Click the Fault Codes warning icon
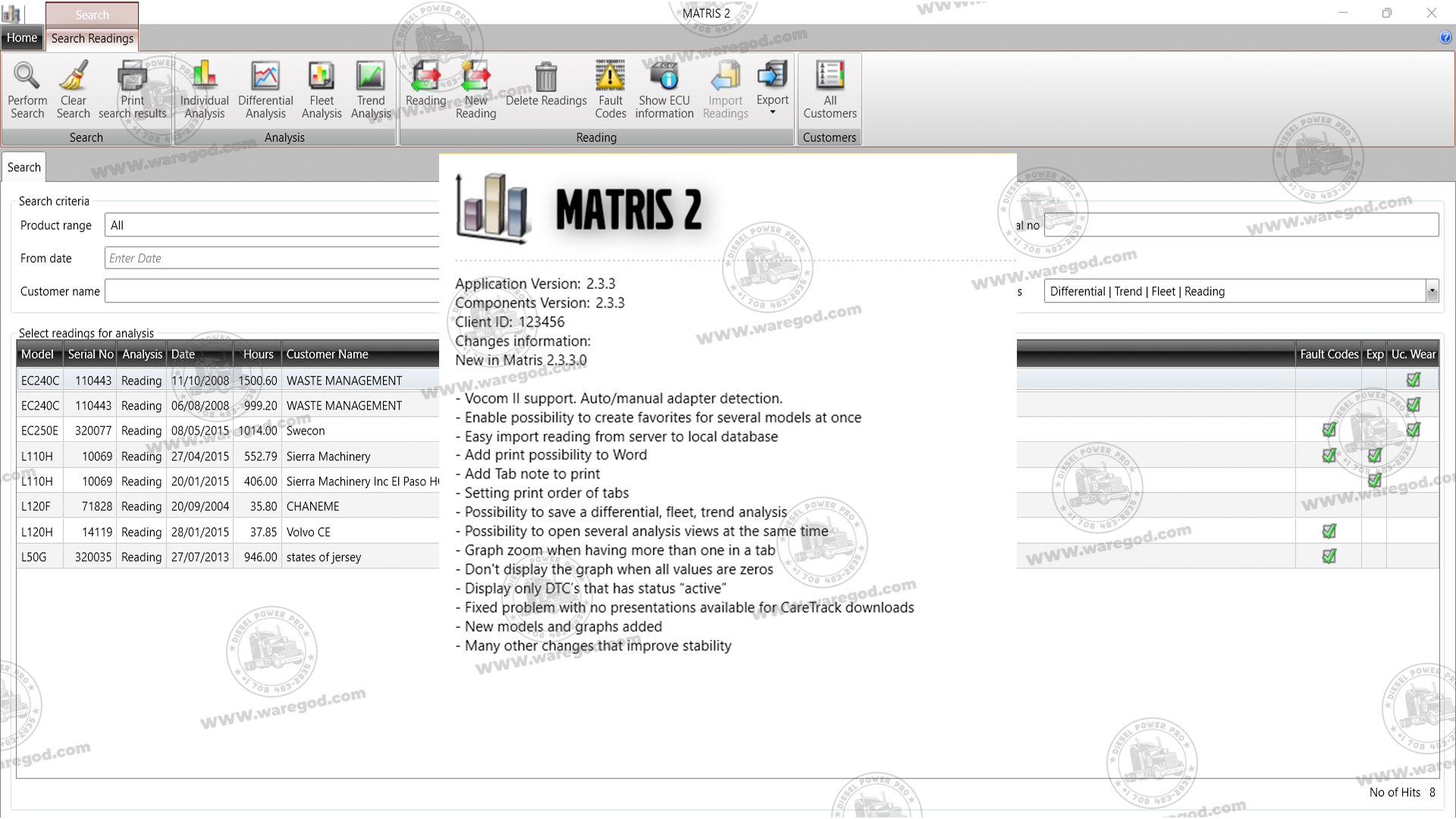Viewport: 1456px width, 819px height. (610, 77)
